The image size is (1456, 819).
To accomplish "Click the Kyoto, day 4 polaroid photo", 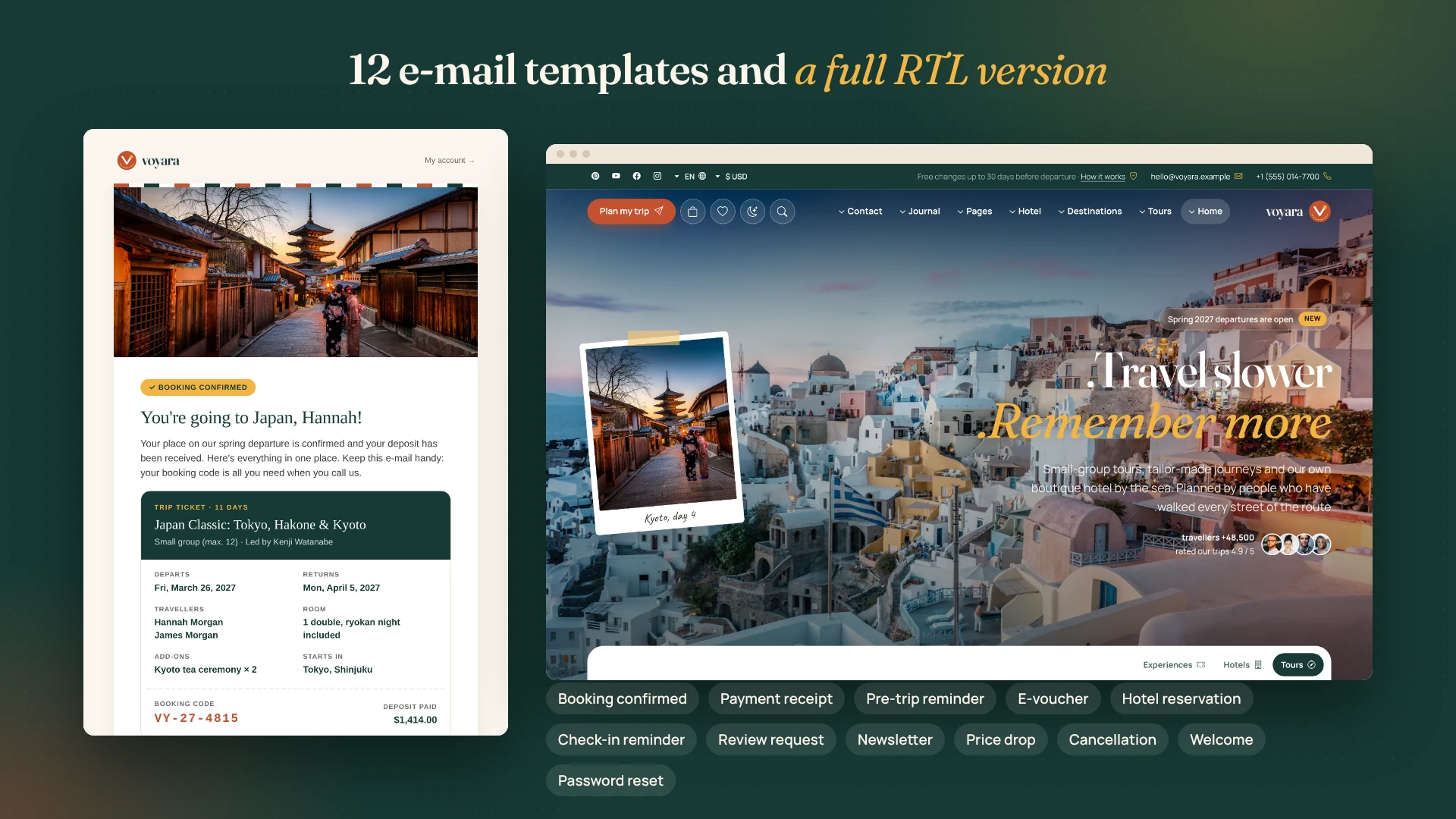I will pyautogui.click(x=661, y=433).
